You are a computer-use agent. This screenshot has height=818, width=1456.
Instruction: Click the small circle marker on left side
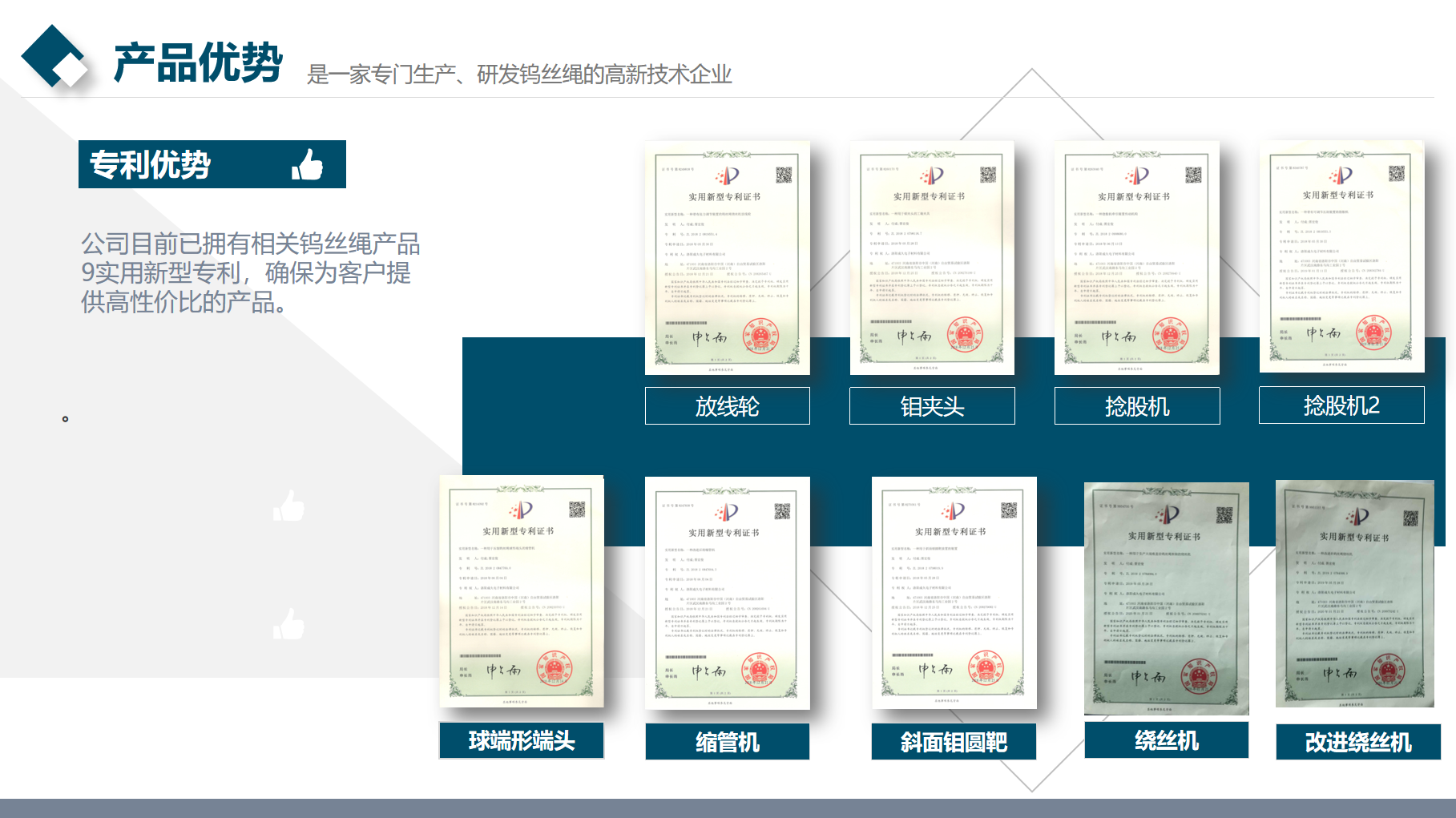[65, 419]
